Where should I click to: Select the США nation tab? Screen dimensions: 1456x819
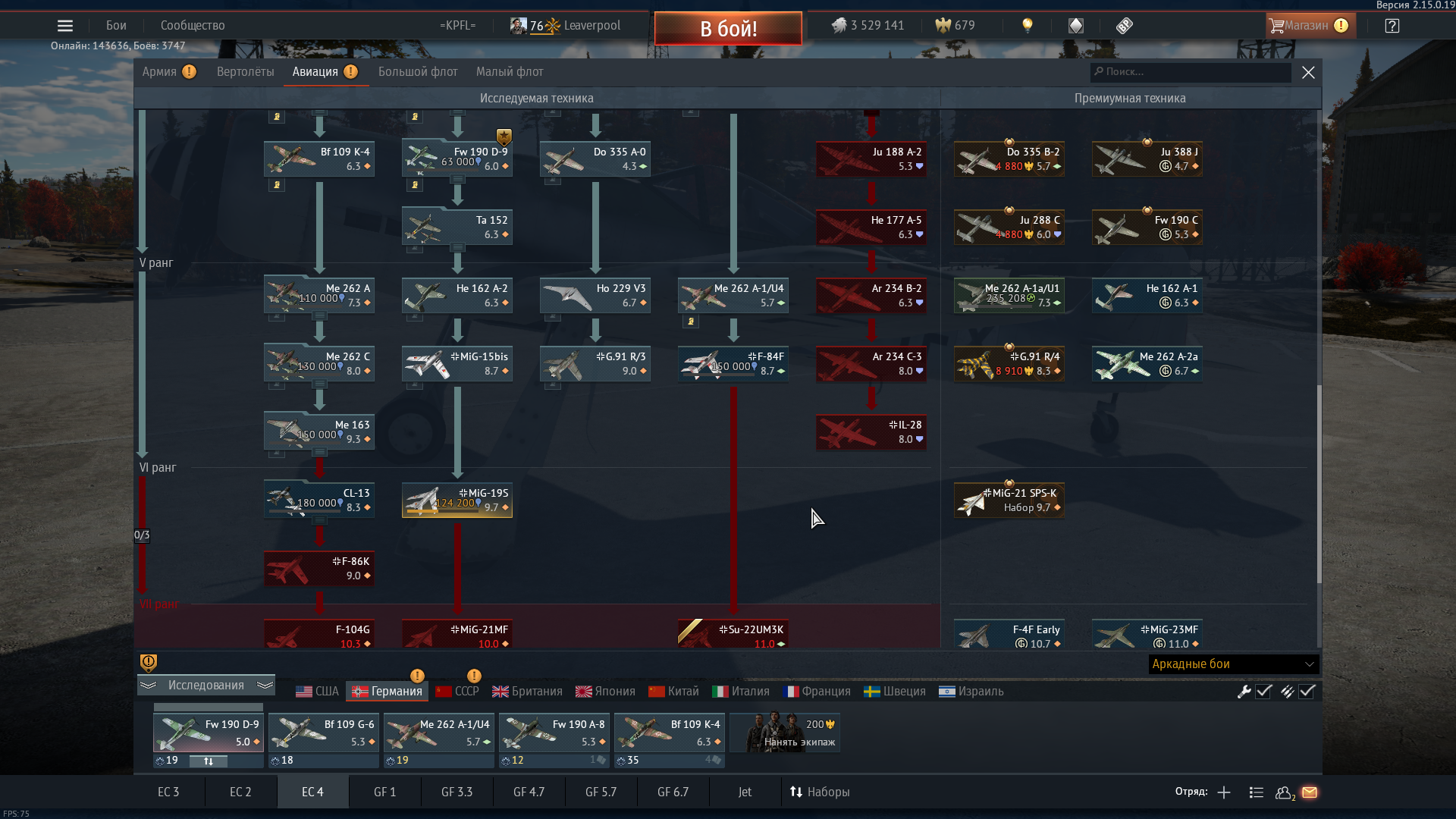[x=317, y=692]
